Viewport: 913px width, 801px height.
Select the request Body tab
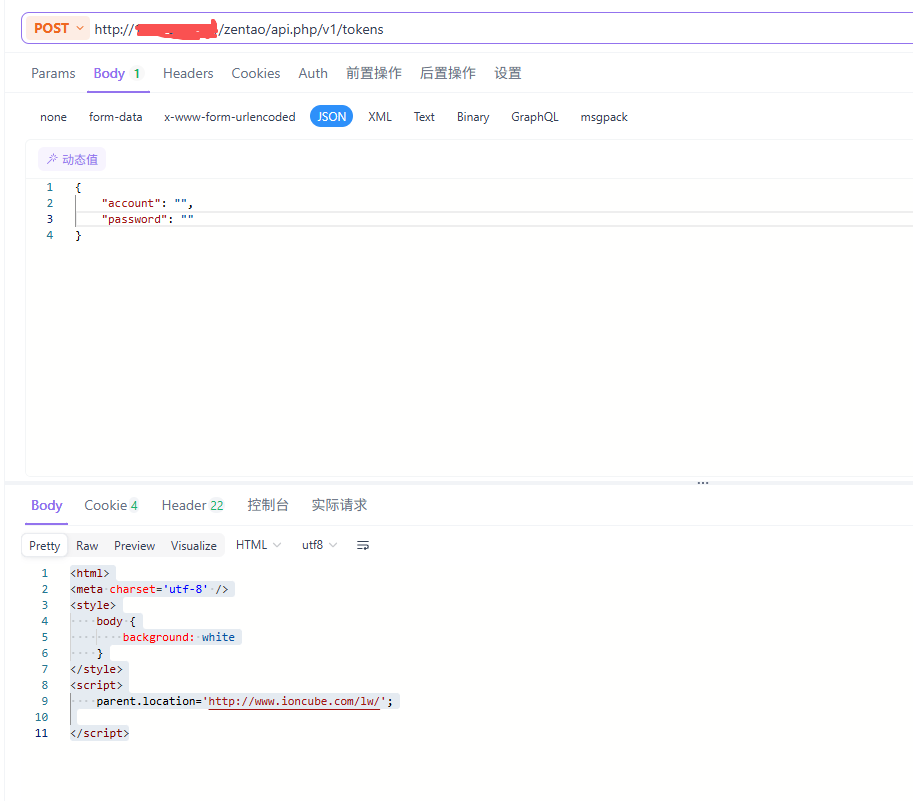coord(118,73)
